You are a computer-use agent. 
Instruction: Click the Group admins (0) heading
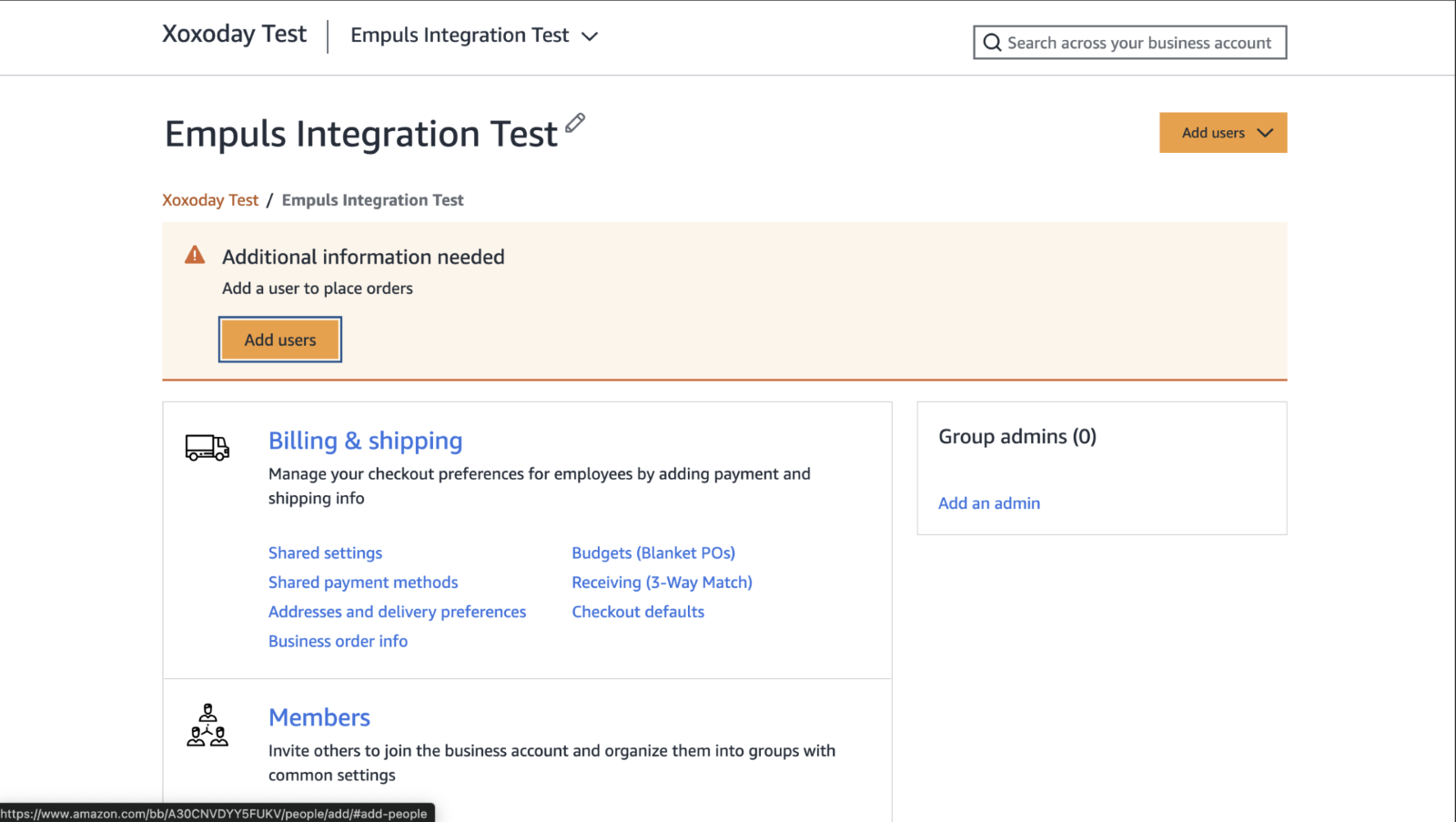(x=1017, y=437)
